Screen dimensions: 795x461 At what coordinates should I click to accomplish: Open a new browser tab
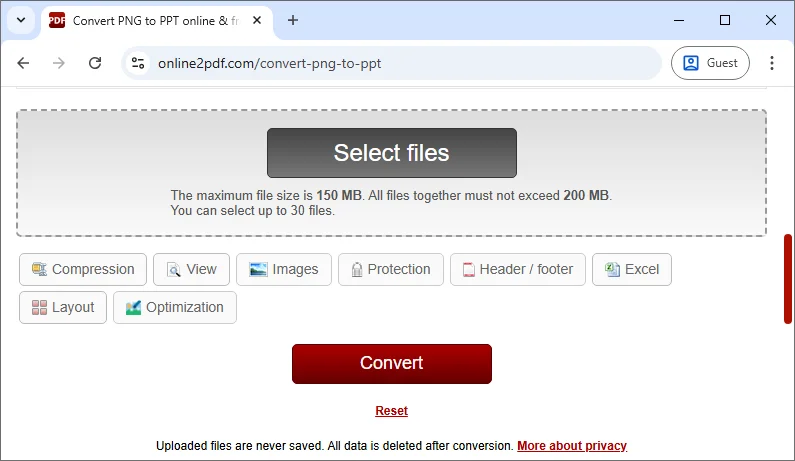(x=293, y=20)
